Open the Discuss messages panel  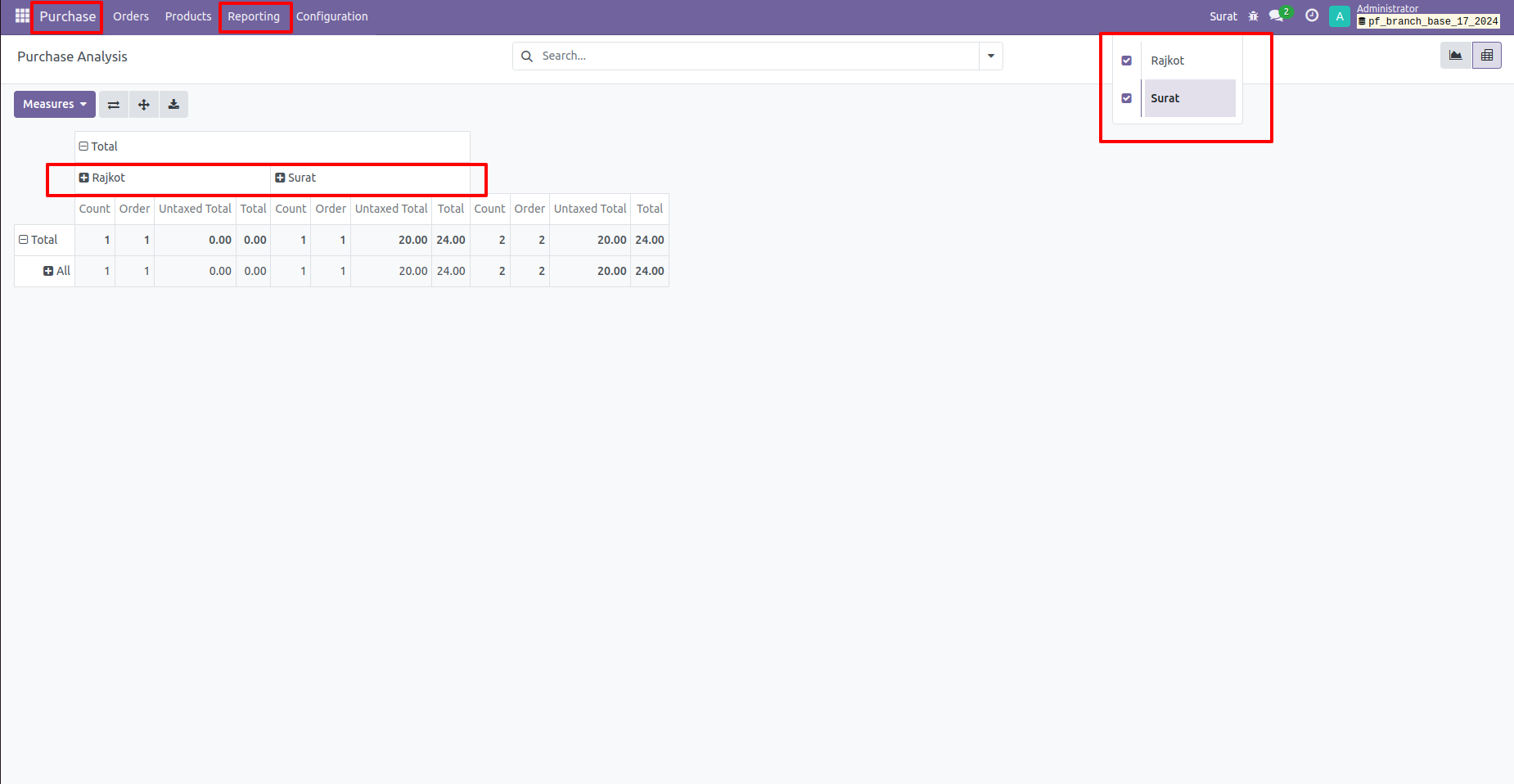[x=1277, y=16]
